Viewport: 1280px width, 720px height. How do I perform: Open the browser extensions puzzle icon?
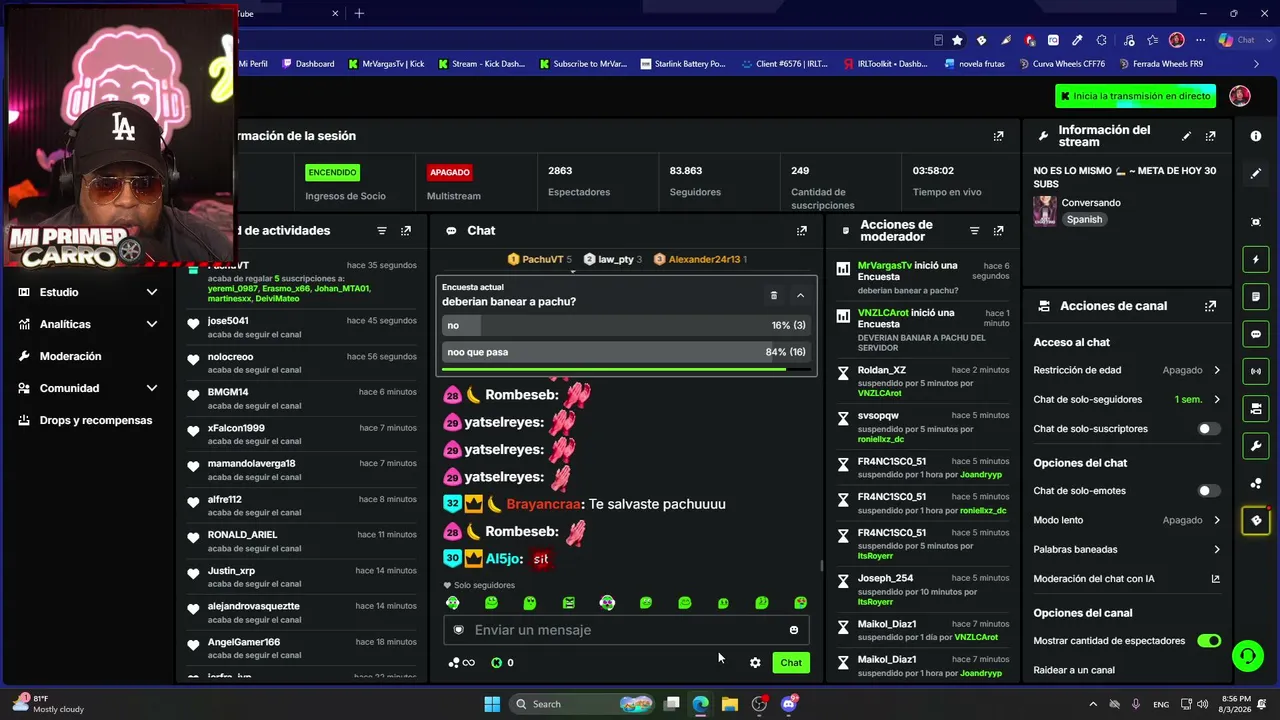click(x=1101, y=40)
